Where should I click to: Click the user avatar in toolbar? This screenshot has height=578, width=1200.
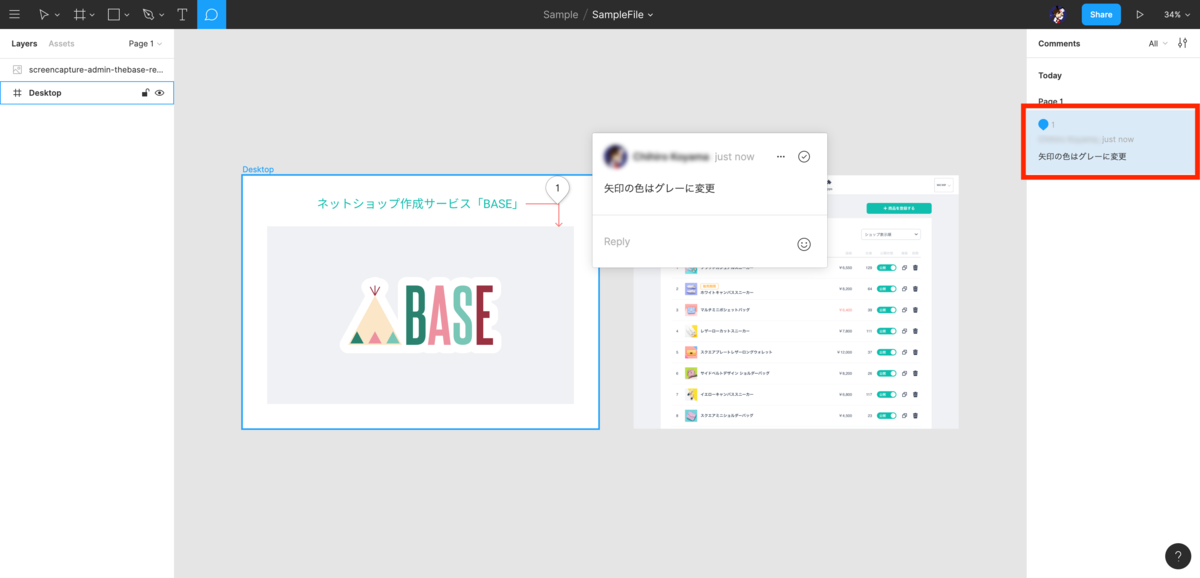pos(1059,14)
